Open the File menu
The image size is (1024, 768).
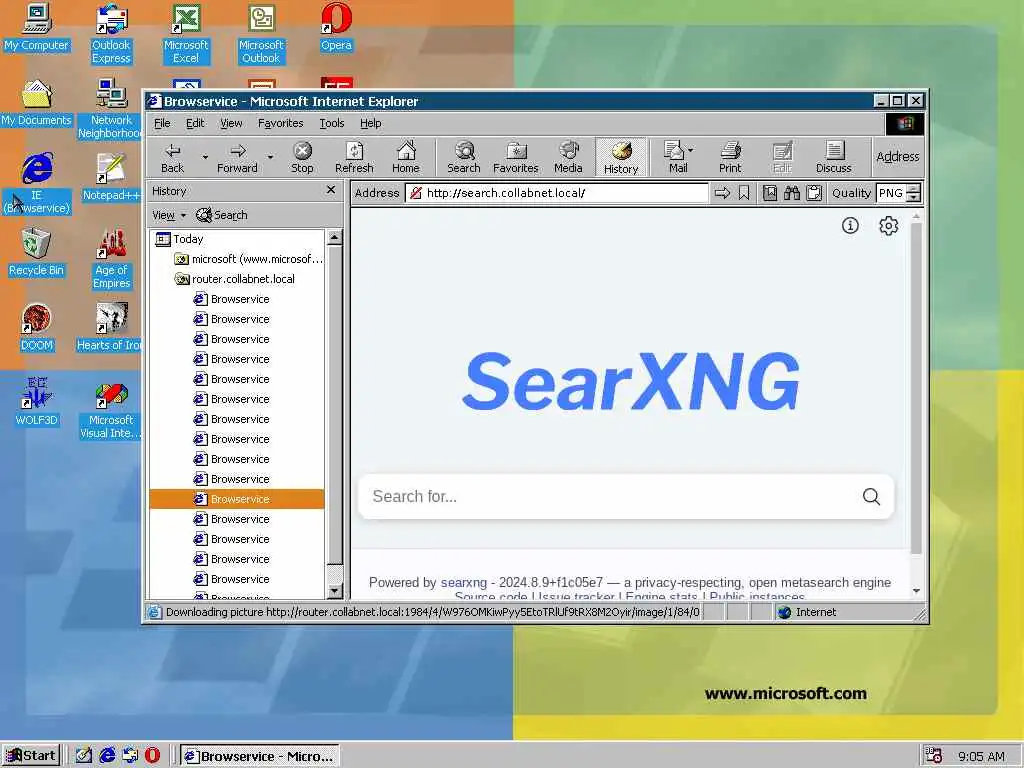(x=162, y=123)
